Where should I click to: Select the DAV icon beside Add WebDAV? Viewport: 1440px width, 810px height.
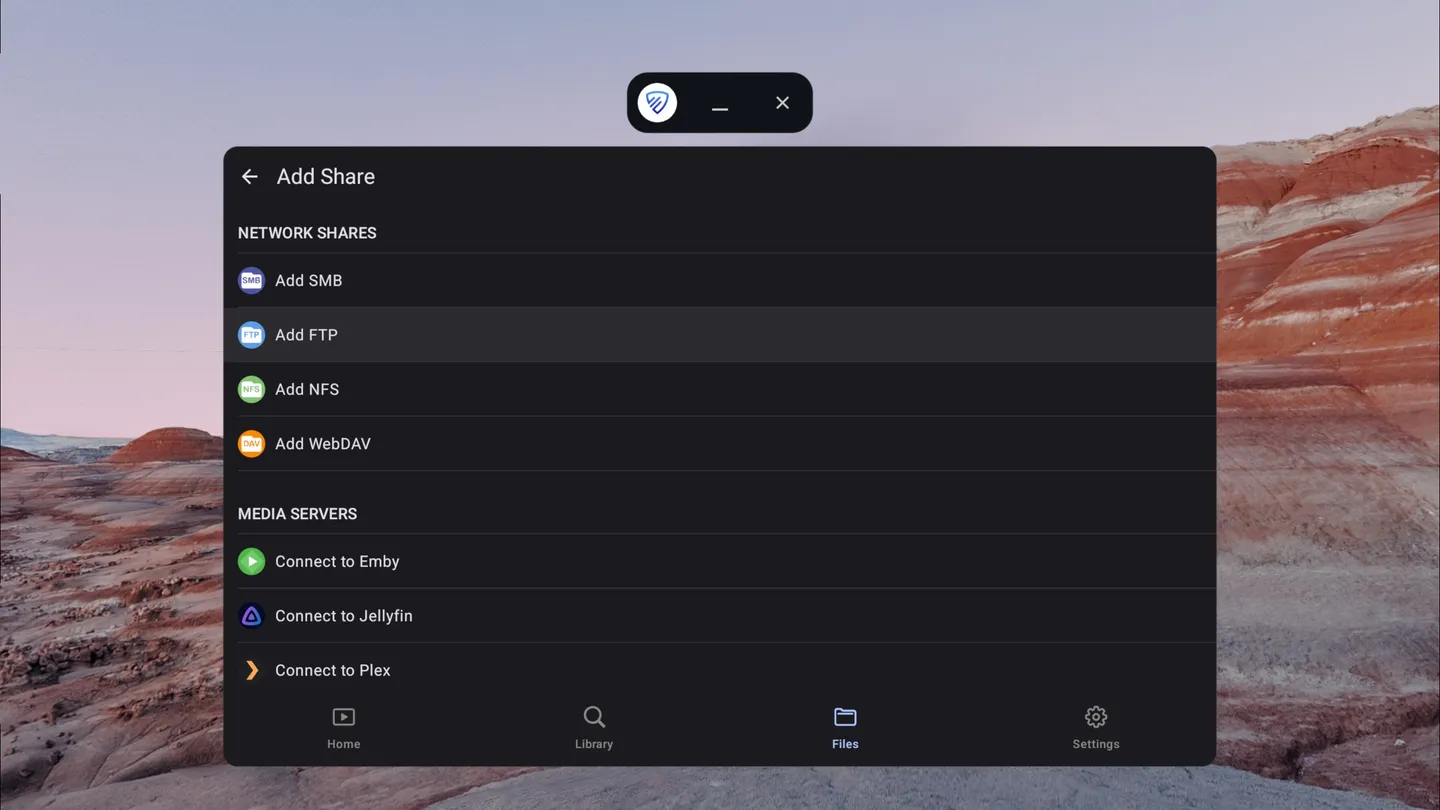[x=251, y=443]
